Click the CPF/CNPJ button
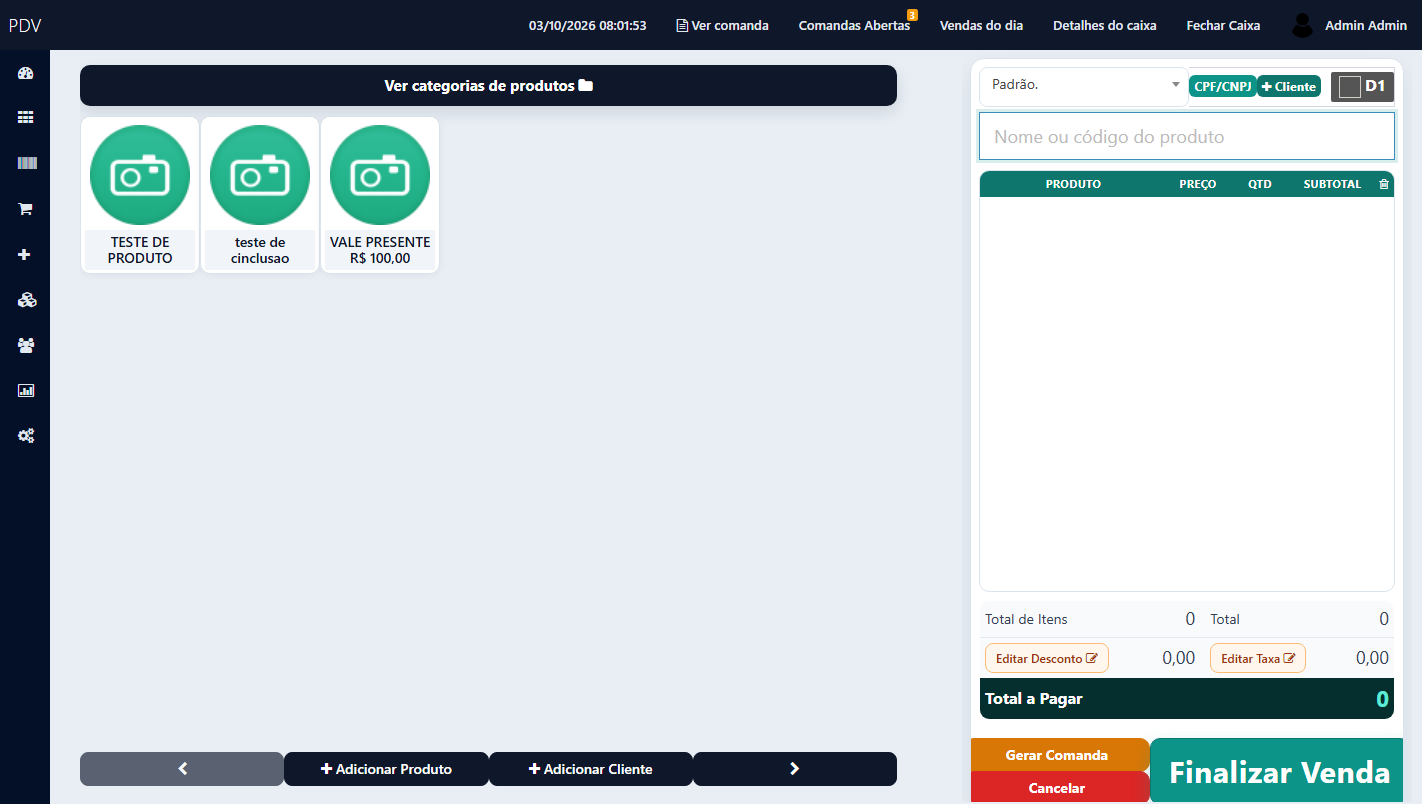 pos(1222,87)
